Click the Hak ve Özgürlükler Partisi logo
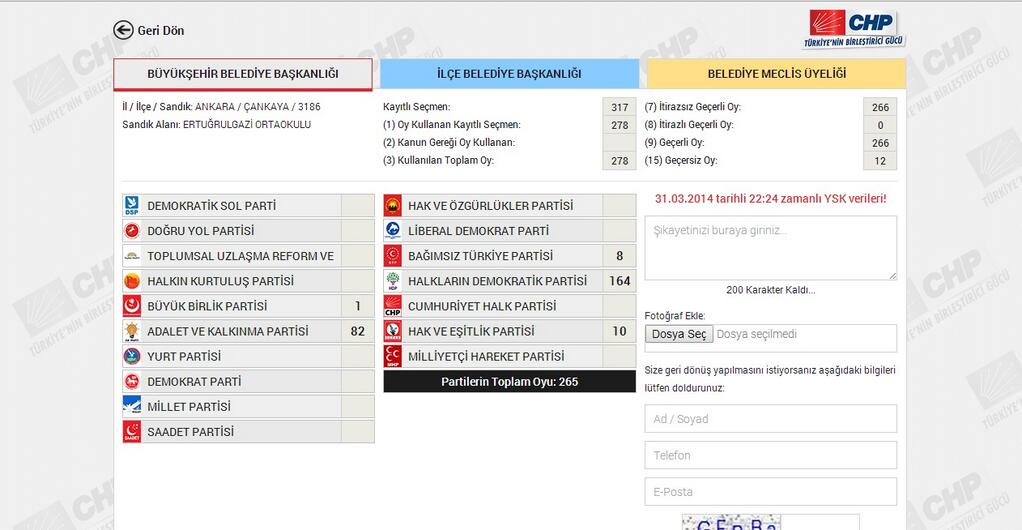 [392, 205]
